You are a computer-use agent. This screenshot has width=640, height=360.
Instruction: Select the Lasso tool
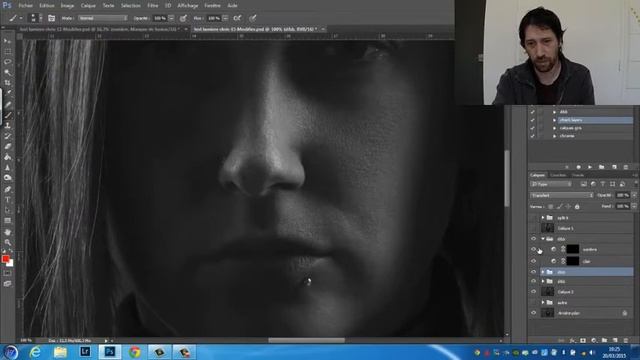coord(7,62)
